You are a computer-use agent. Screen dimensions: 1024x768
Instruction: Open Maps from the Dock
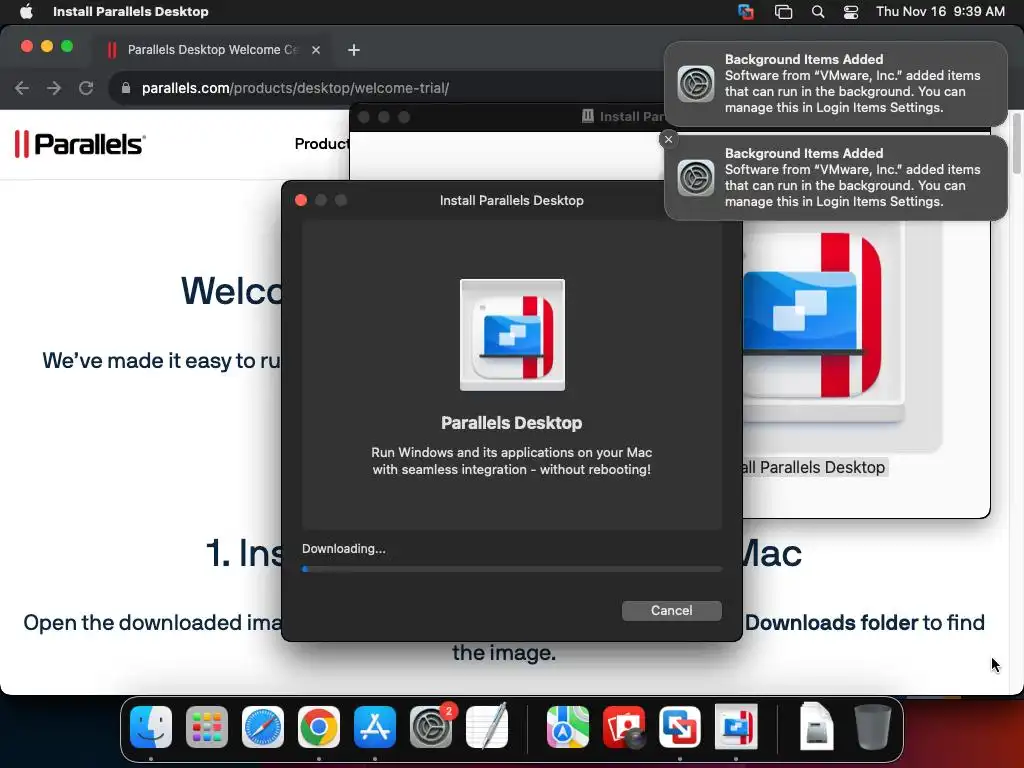pos(568,727)
